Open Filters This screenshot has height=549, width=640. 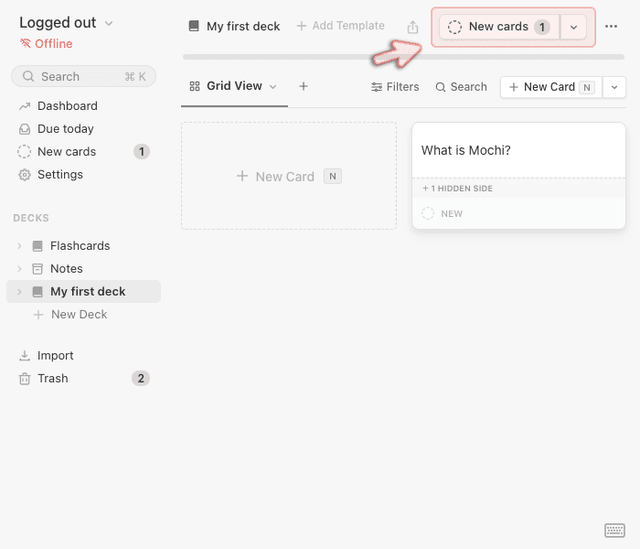395,87
